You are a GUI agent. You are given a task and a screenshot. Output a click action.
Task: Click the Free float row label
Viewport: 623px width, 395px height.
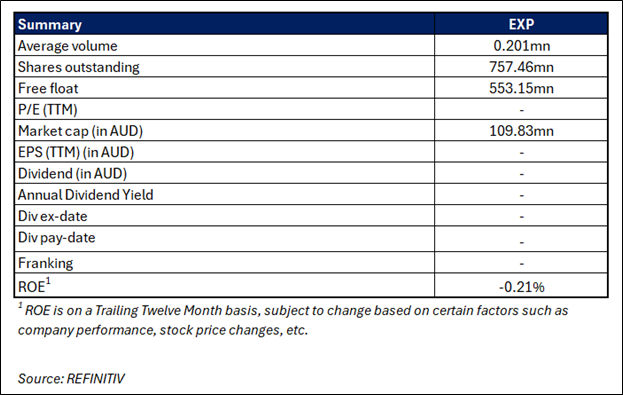tap(48, 88)
